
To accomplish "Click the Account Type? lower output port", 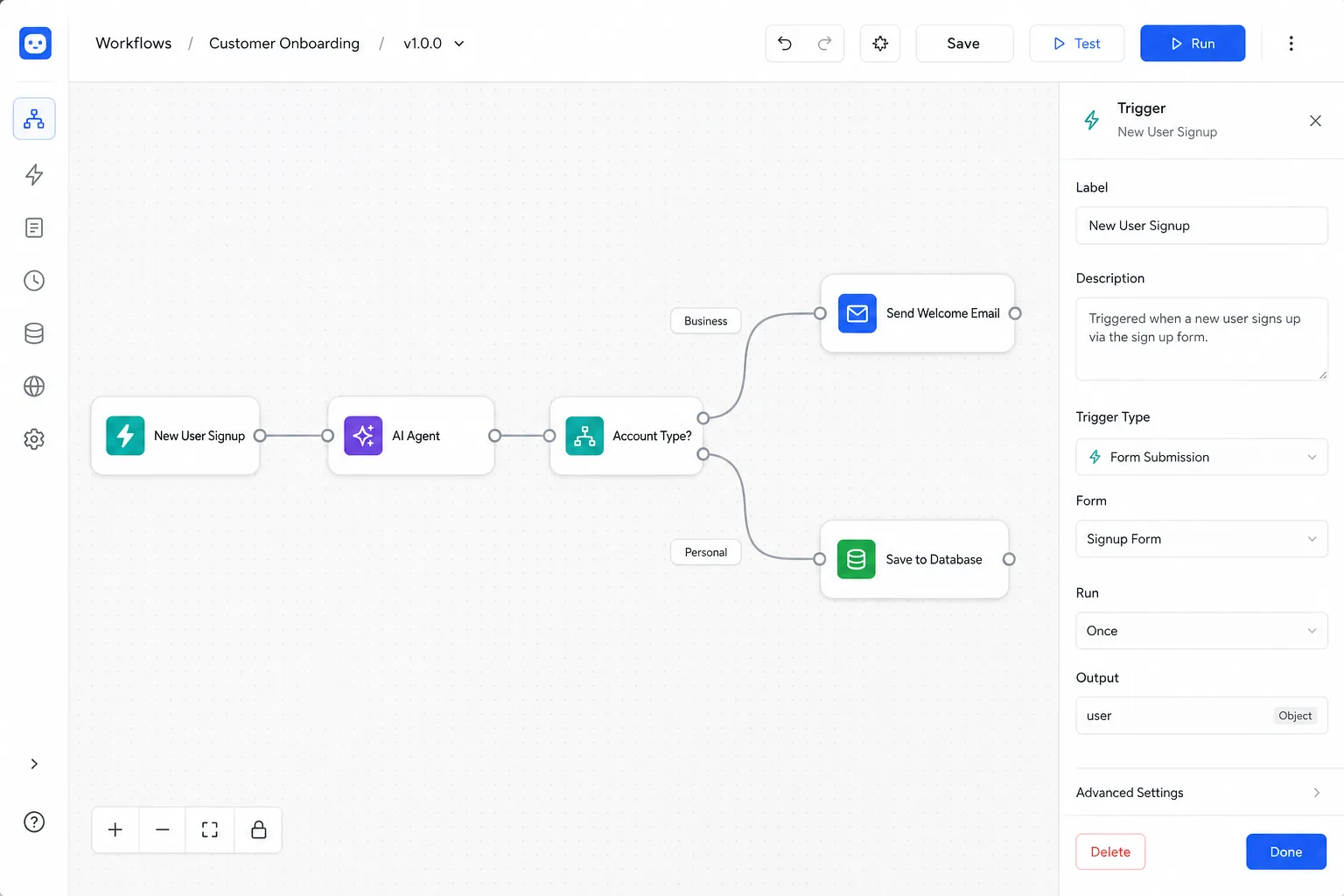I will pyautogui.click(x=703, y=454).
